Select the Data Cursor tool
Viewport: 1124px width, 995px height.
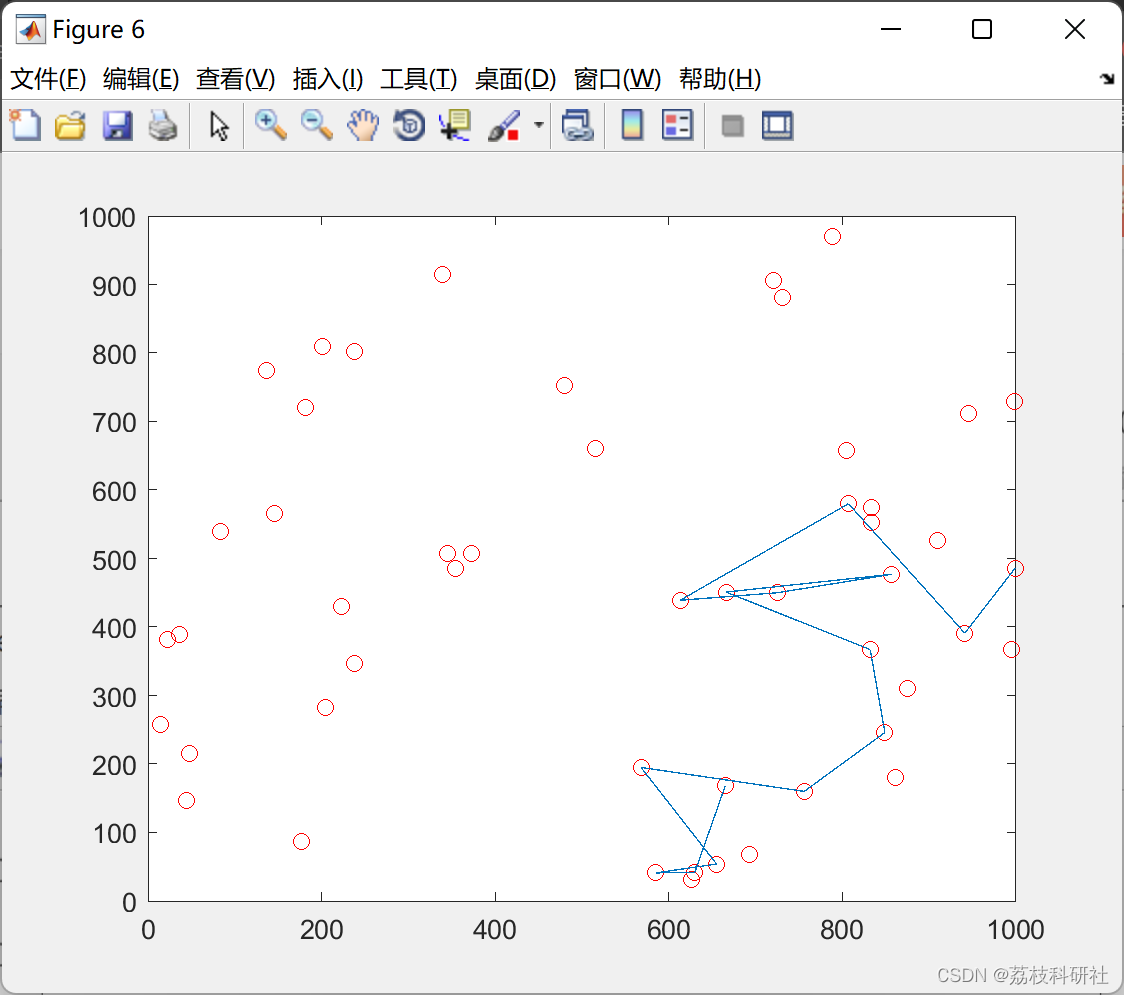454,125
